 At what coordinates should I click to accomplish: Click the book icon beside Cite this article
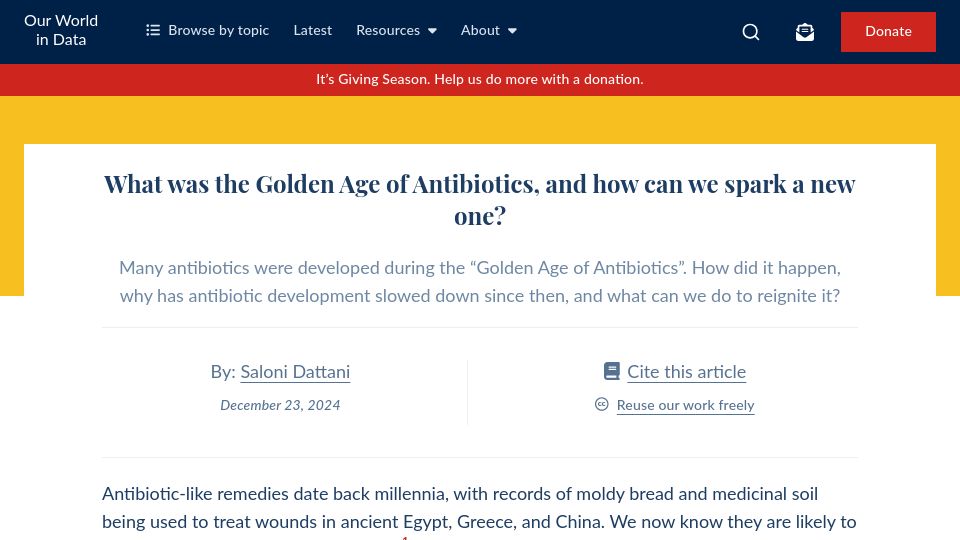click(612, 371)
